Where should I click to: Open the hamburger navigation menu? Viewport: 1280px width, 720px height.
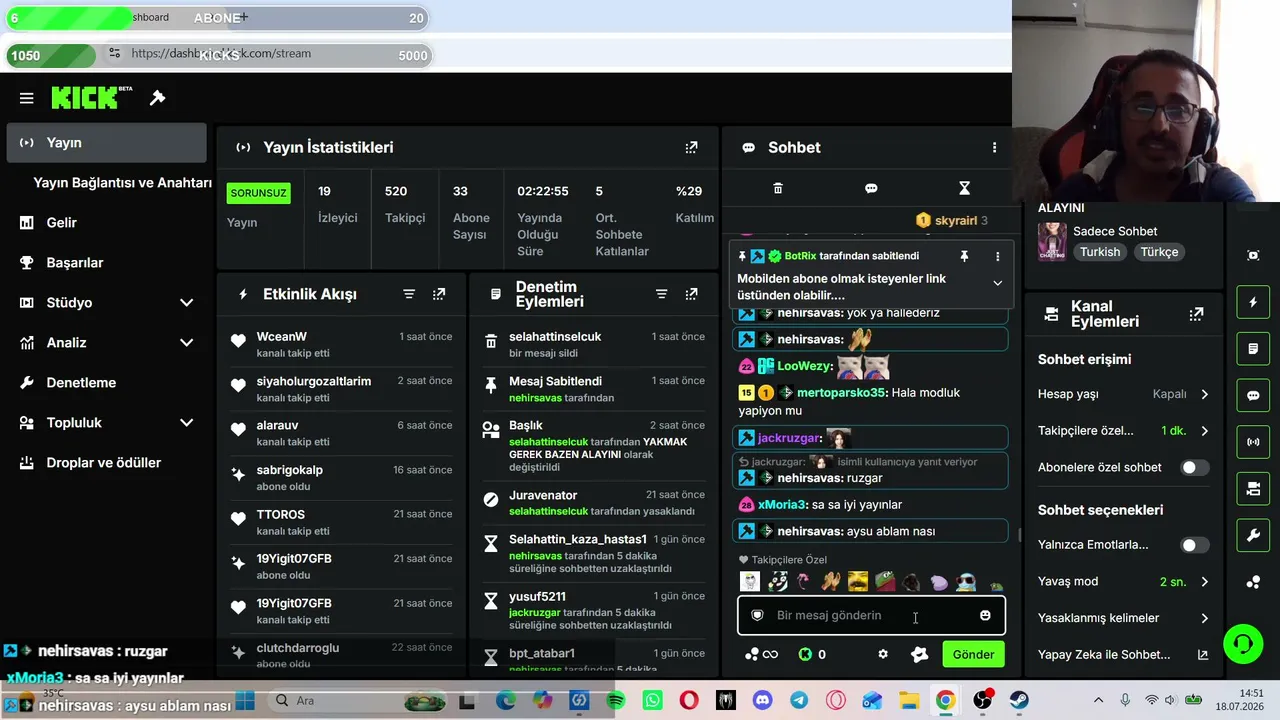27,98
